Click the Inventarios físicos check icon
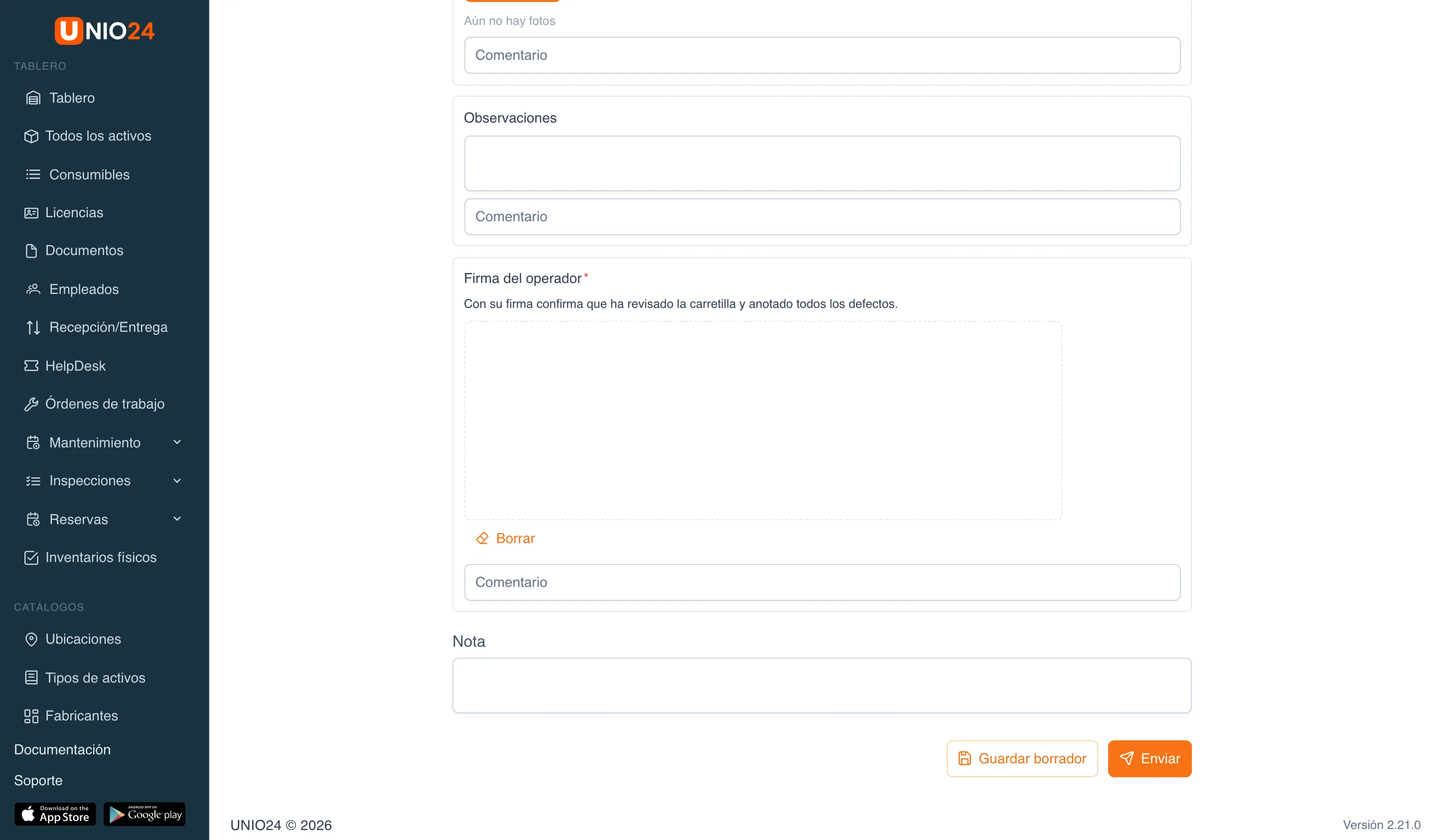 tap(31, 557)
